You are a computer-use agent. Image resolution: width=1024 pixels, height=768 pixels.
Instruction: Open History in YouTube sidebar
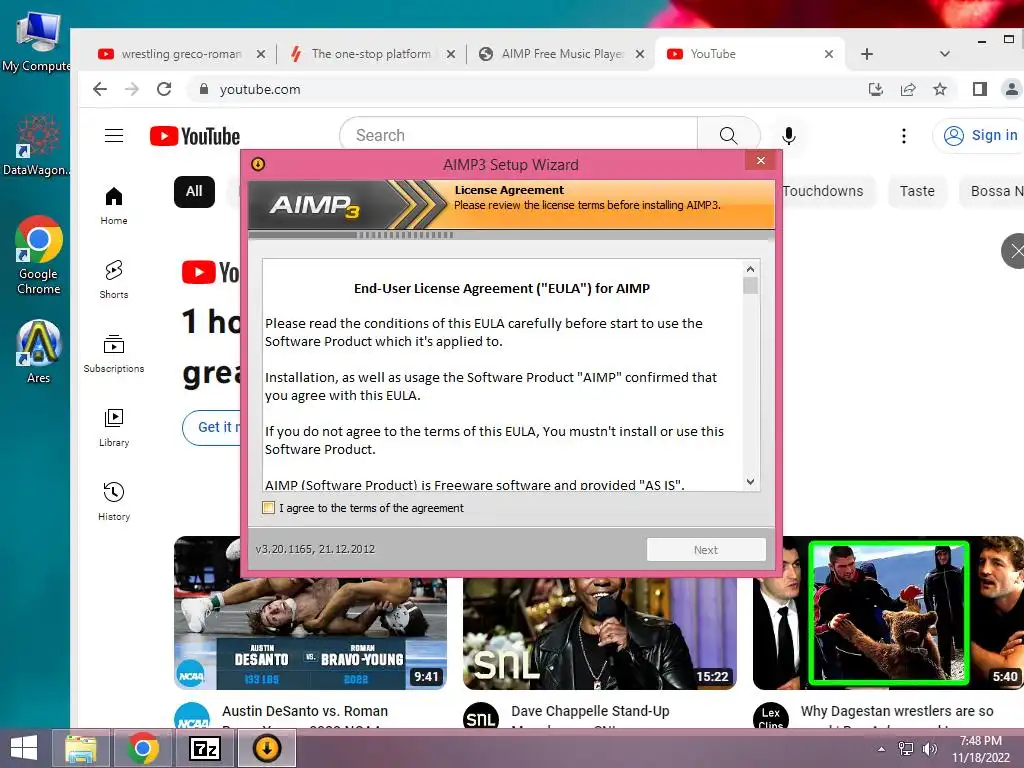[x=114, y=502]
